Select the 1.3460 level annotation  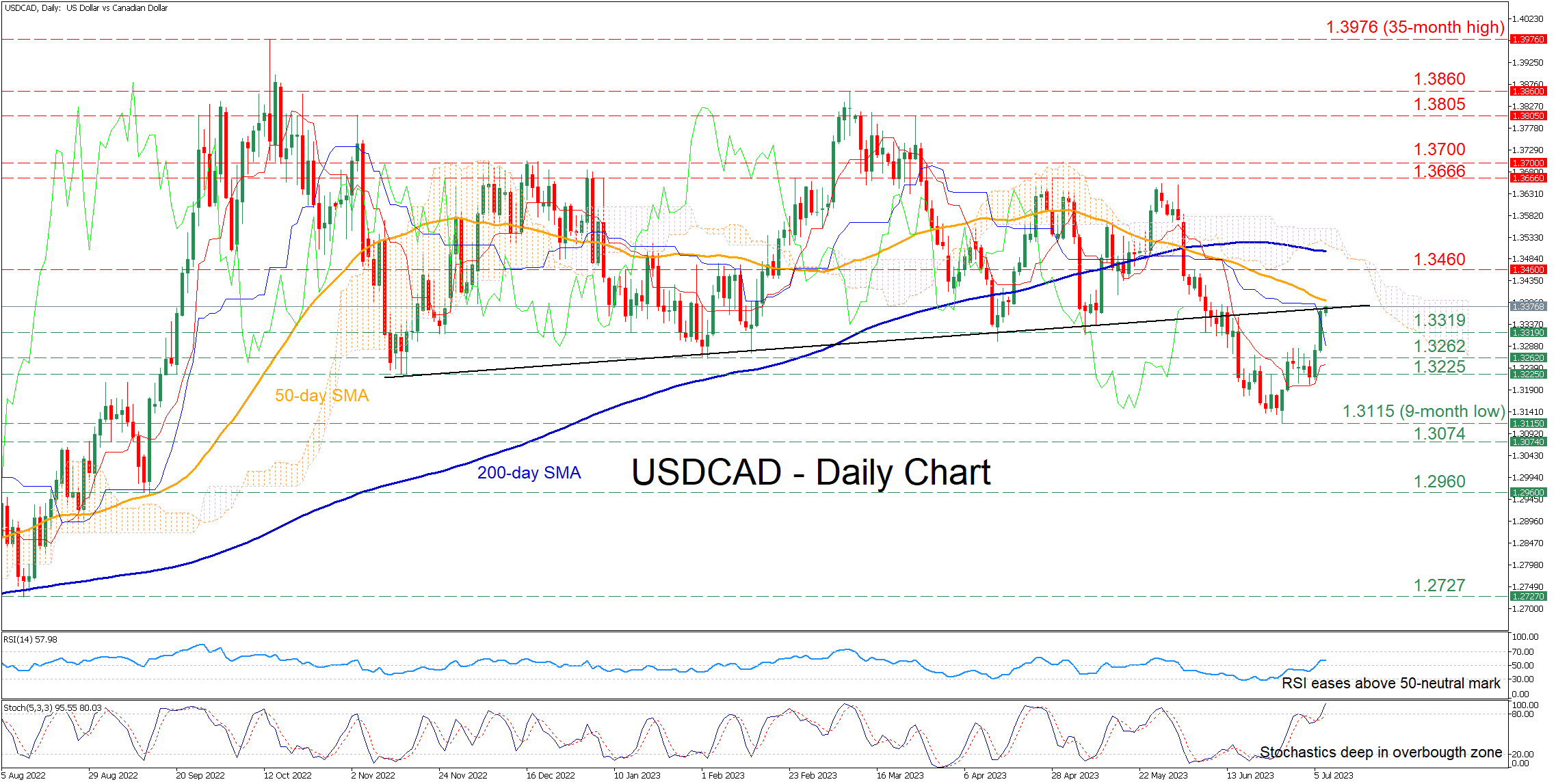pyautogui.click(x=1439, y=260)
